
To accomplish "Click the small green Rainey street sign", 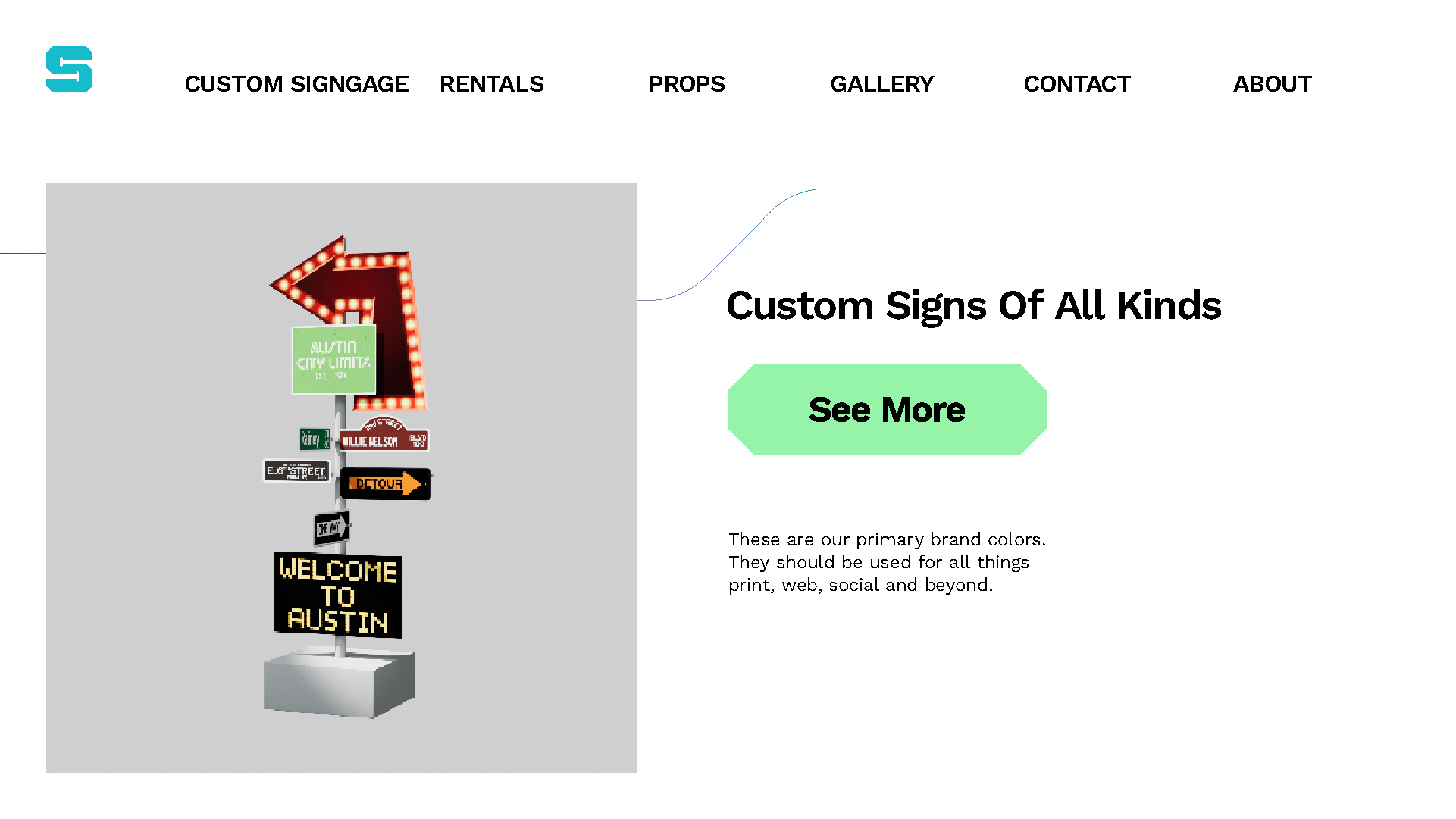I will [x=314, y=439].
